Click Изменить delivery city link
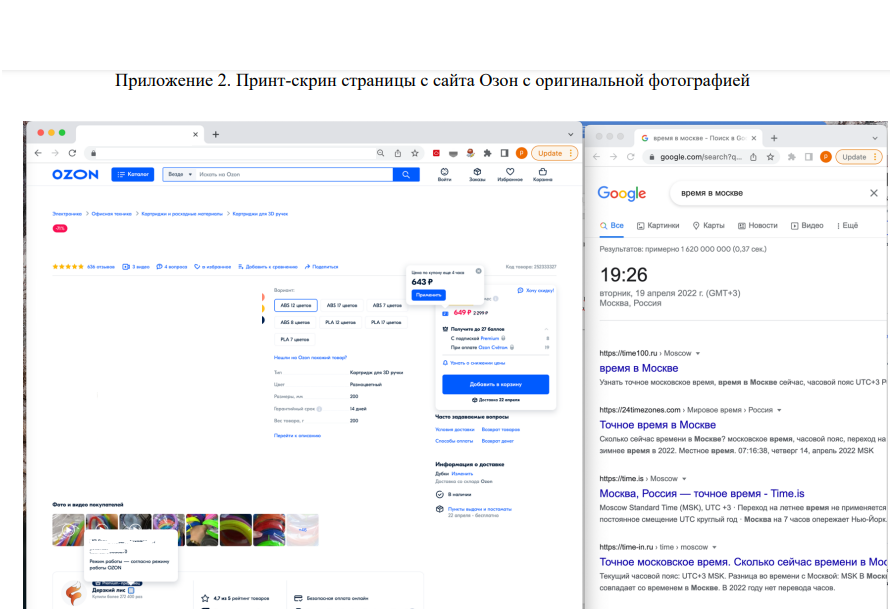890x614 pixels. click(x=462, y=473)
